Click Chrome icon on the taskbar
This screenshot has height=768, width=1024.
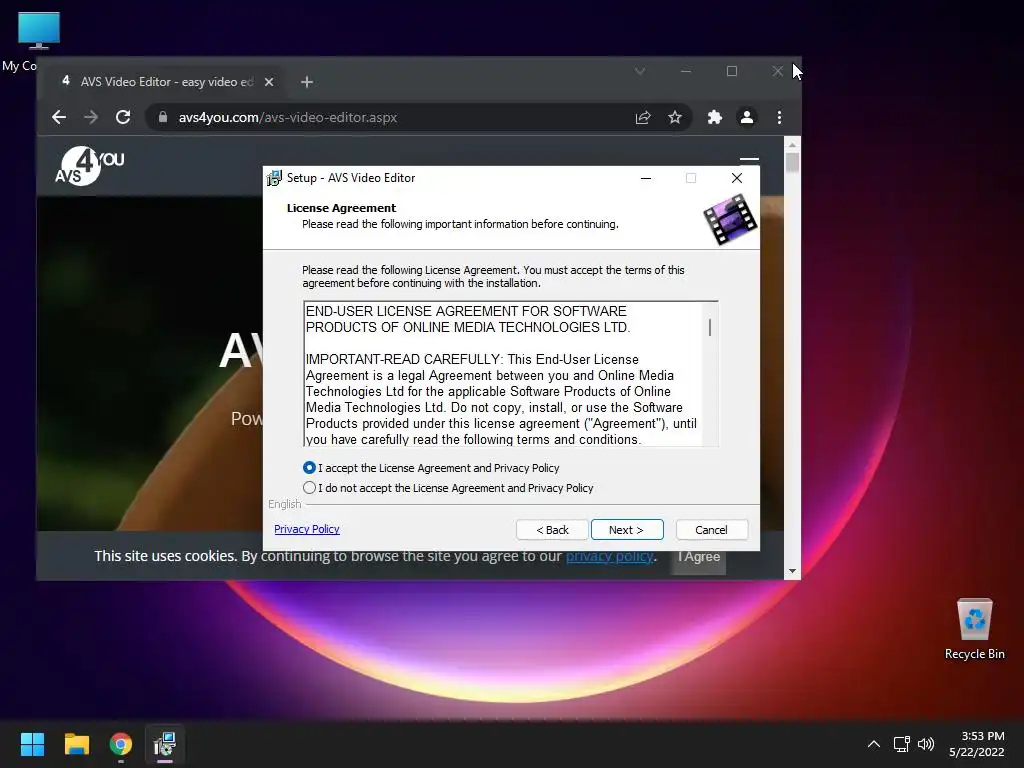coord(121,744)
